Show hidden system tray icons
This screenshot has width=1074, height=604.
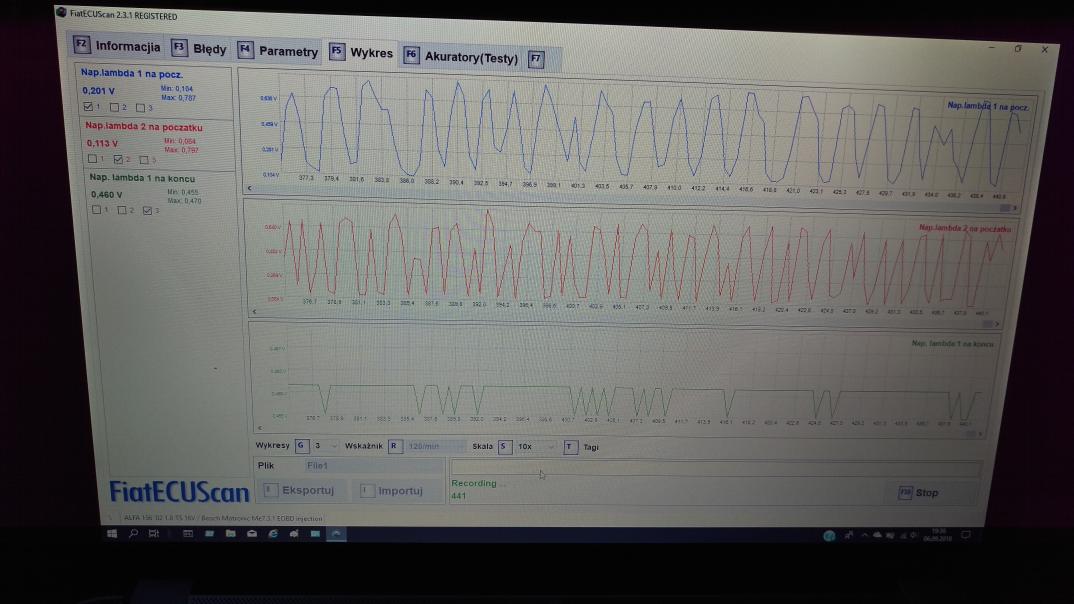tap(864, 536)
